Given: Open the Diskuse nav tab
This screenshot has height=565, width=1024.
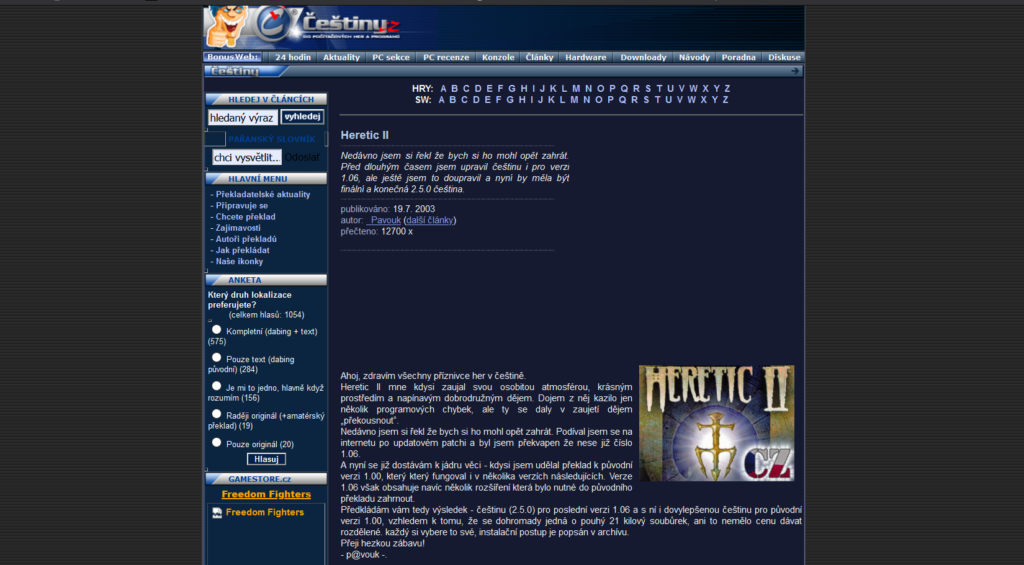Looking at the screenshot, I should [x=784, y=57].
